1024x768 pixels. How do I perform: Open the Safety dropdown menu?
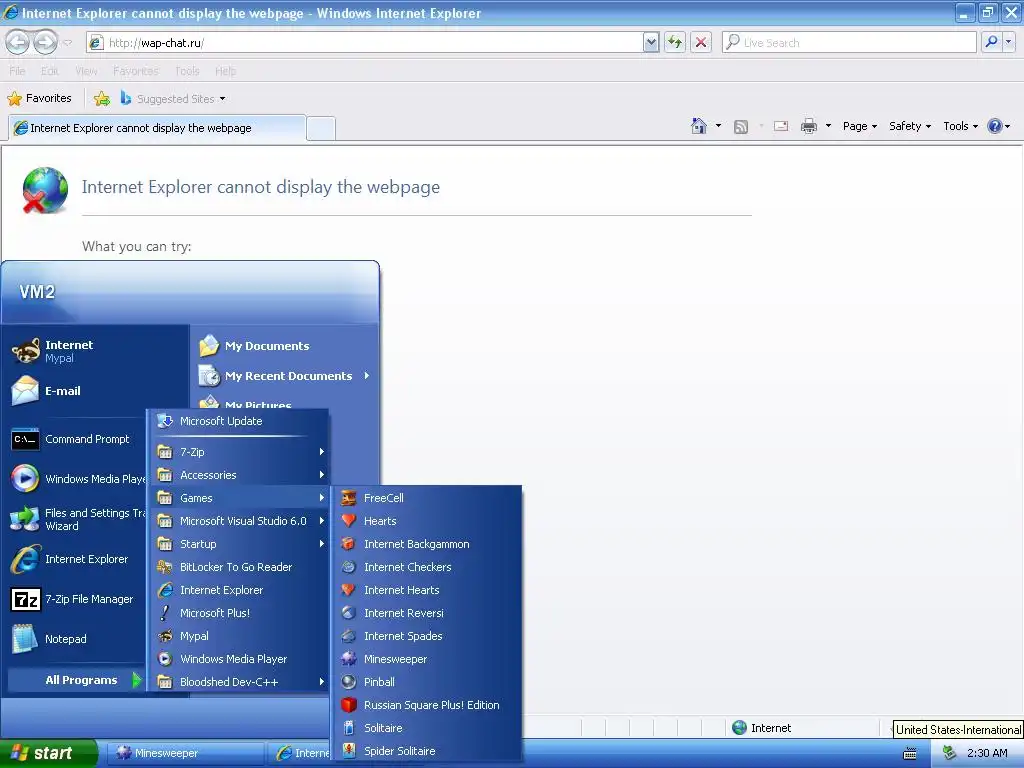click(x=909, y=126)
